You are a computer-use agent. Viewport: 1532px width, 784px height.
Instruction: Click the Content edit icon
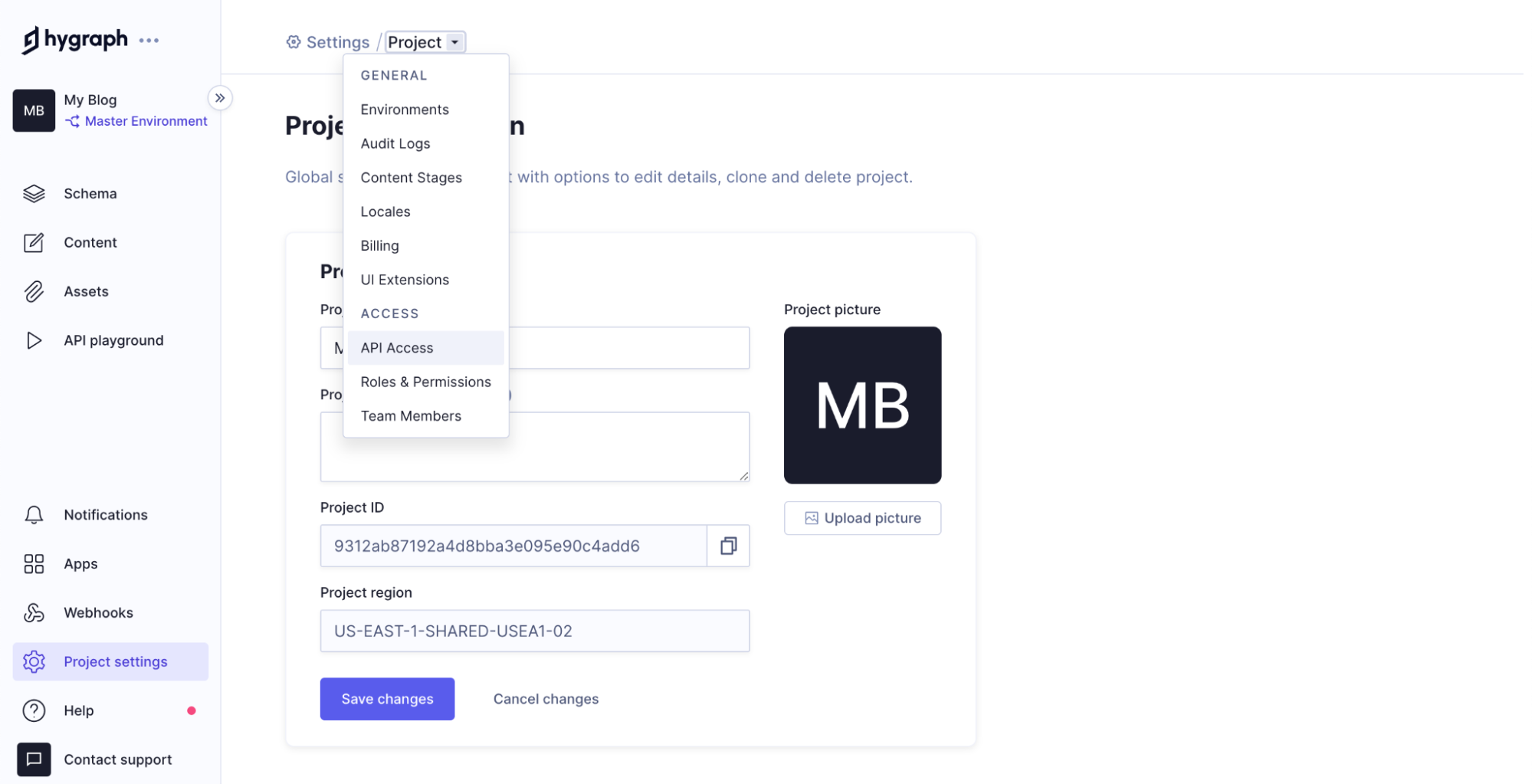click(x=34, y=243)
